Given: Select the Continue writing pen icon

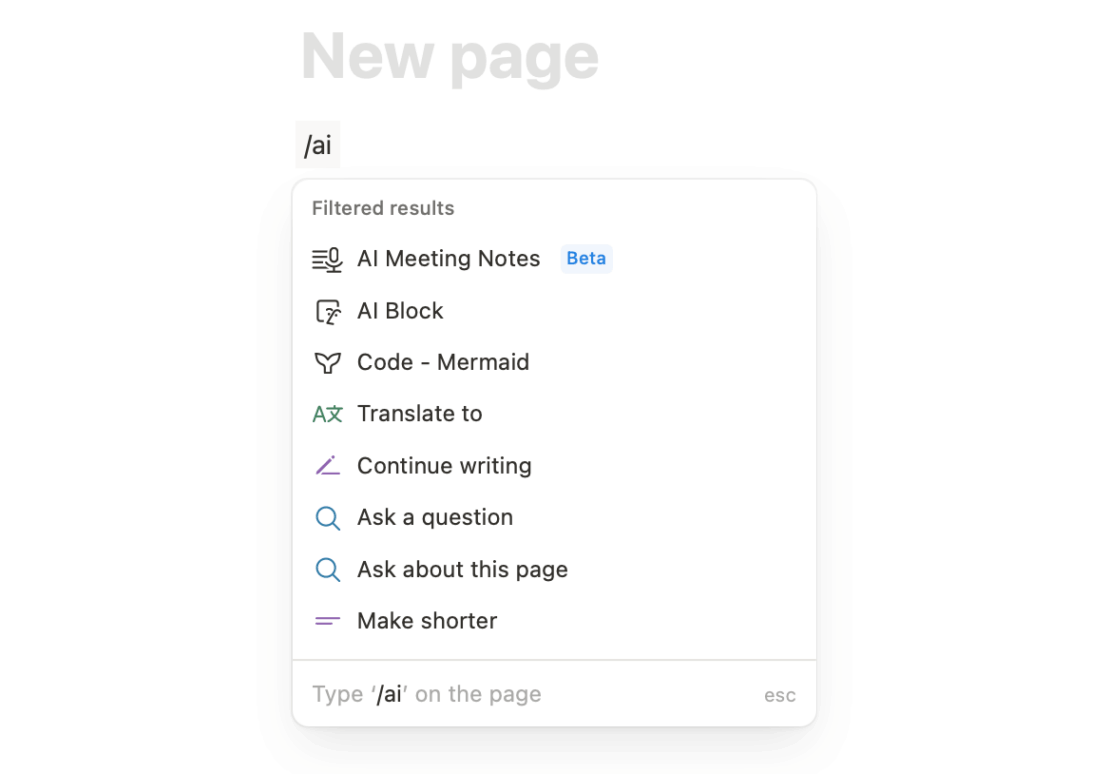Looking at the screenshot, I should point(327,465).
